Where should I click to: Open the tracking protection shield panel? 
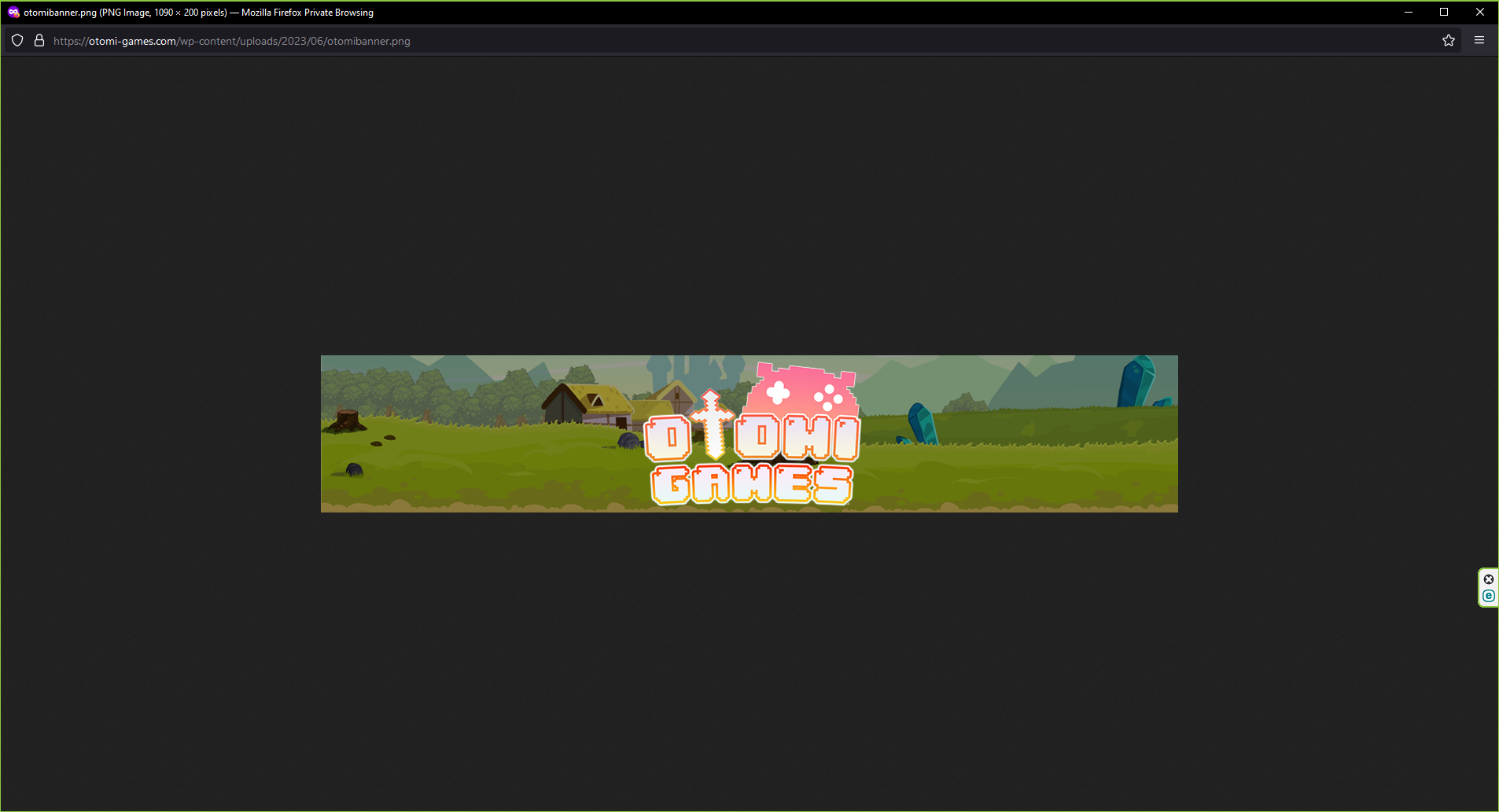(17, 40)
